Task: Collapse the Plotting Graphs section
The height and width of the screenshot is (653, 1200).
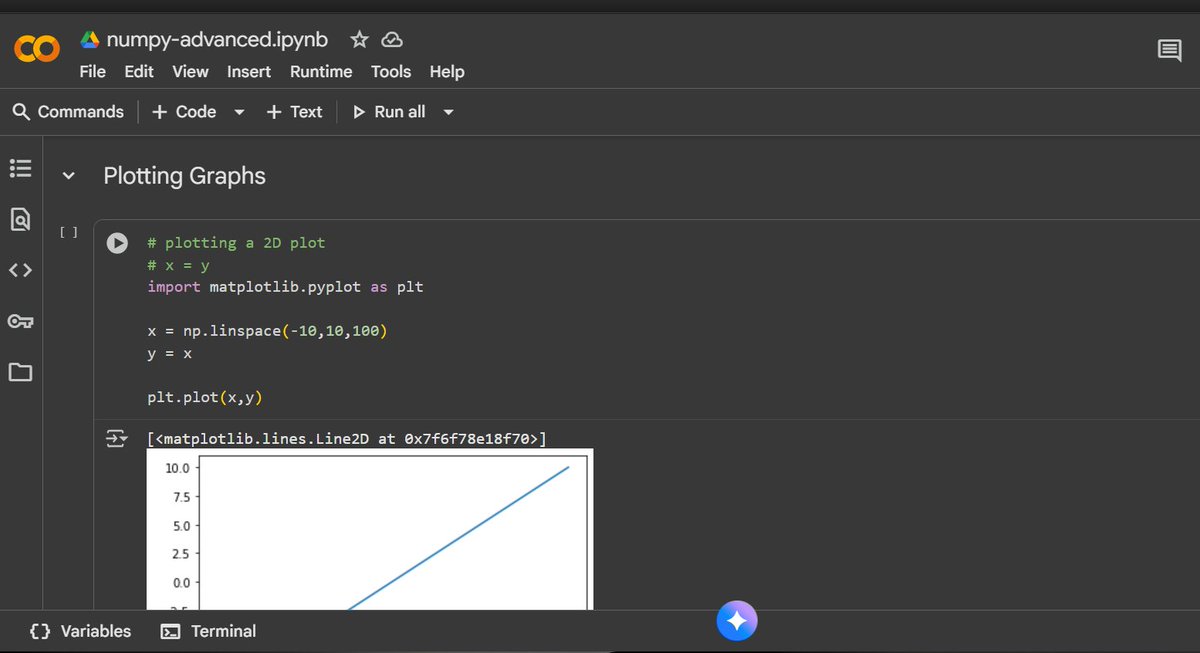Action: [69, 176]
